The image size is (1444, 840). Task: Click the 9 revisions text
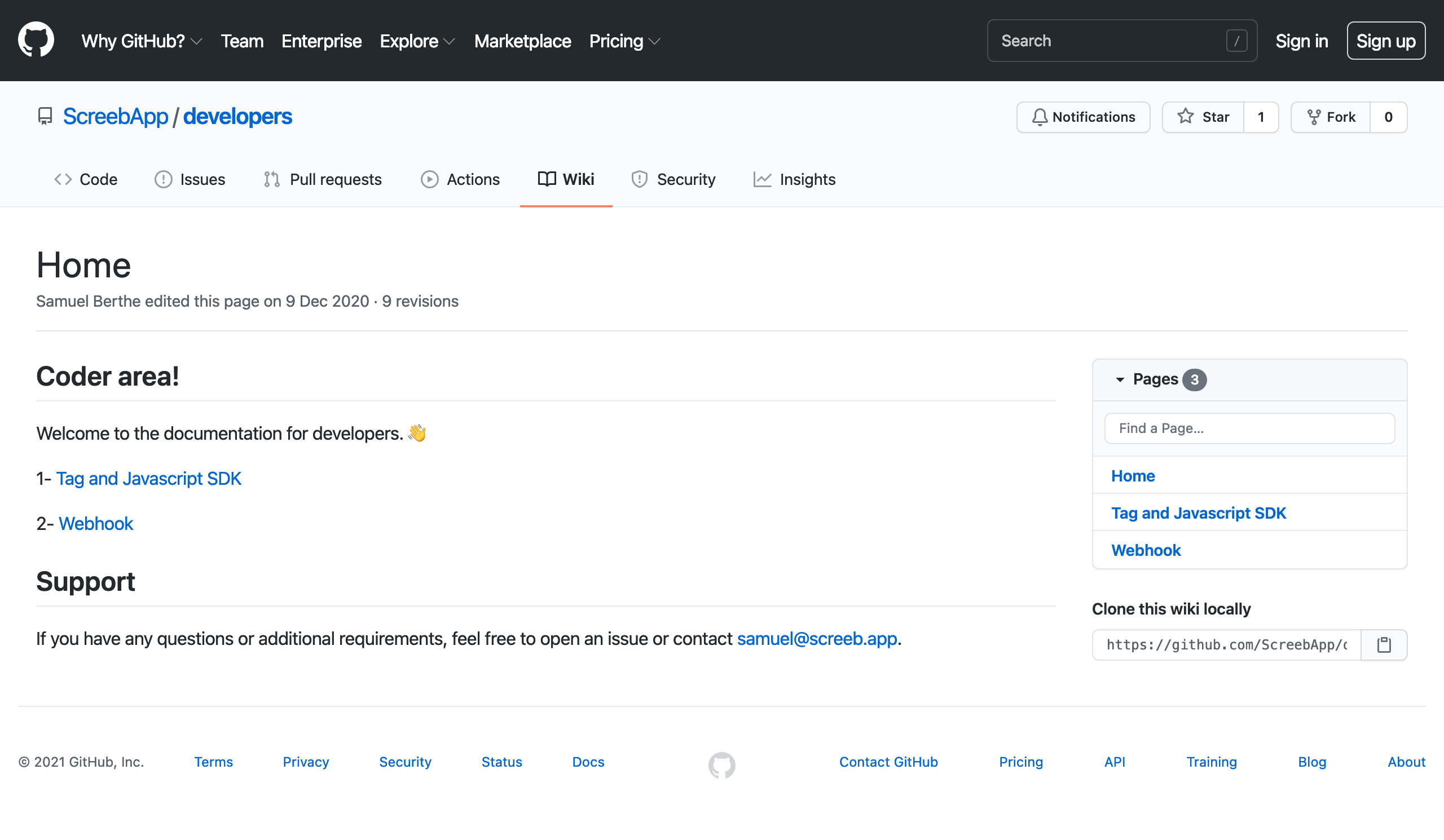(420, 301)
